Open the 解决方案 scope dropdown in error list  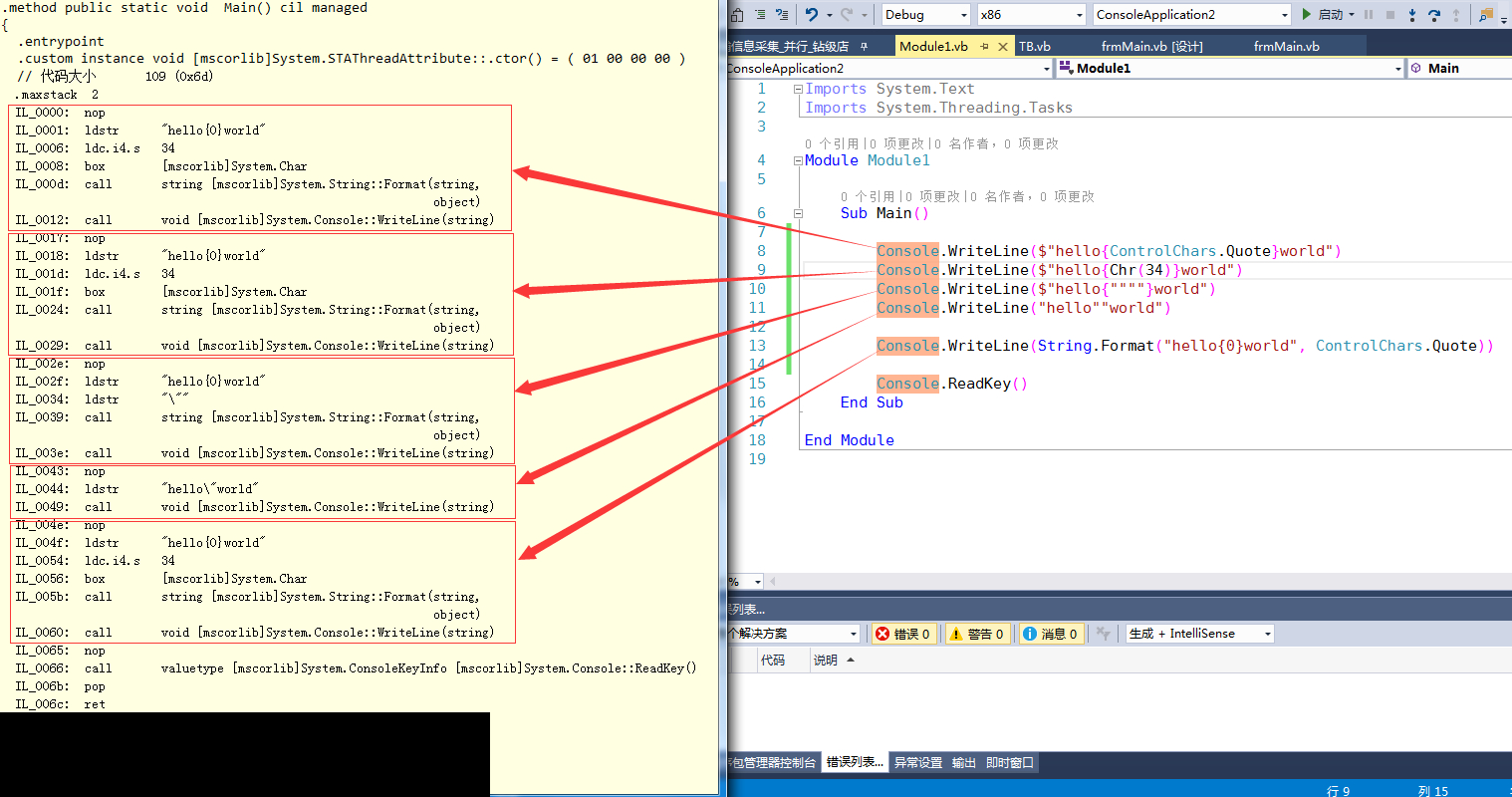(x=794, y=634)
